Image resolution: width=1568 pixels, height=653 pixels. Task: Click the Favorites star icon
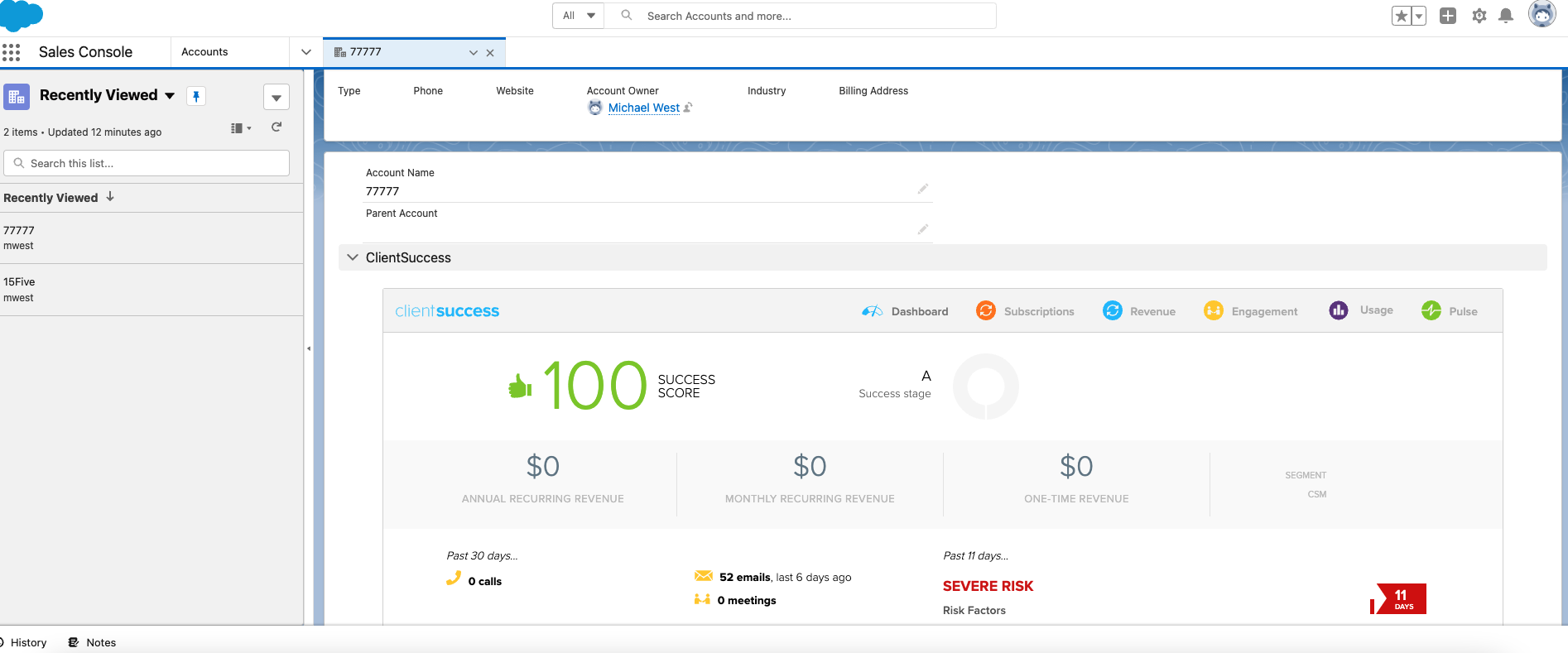(x=1401, y=16)
